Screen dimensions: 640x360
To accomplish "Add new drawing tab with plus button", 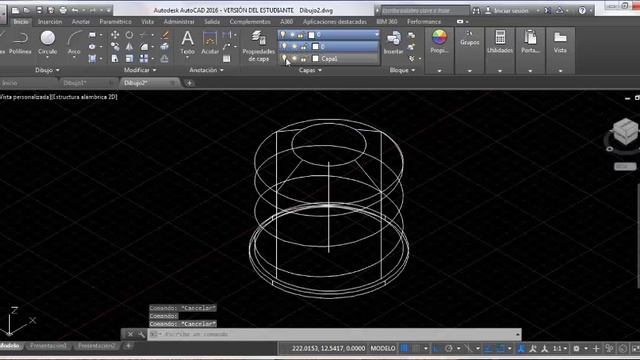I will point(189,83).
